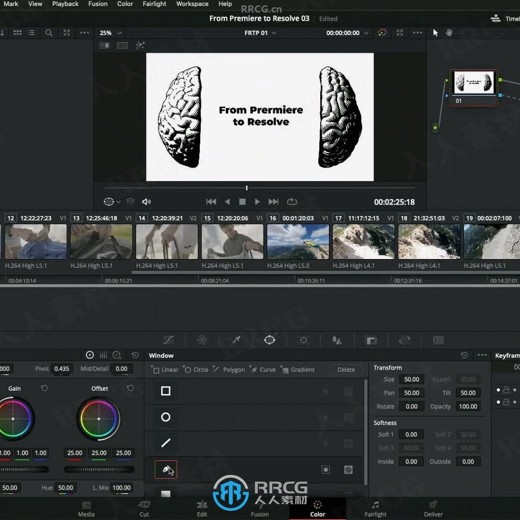Toggle invert on curve window row
The height and width of the screenshot is (520, 520).
326,470
